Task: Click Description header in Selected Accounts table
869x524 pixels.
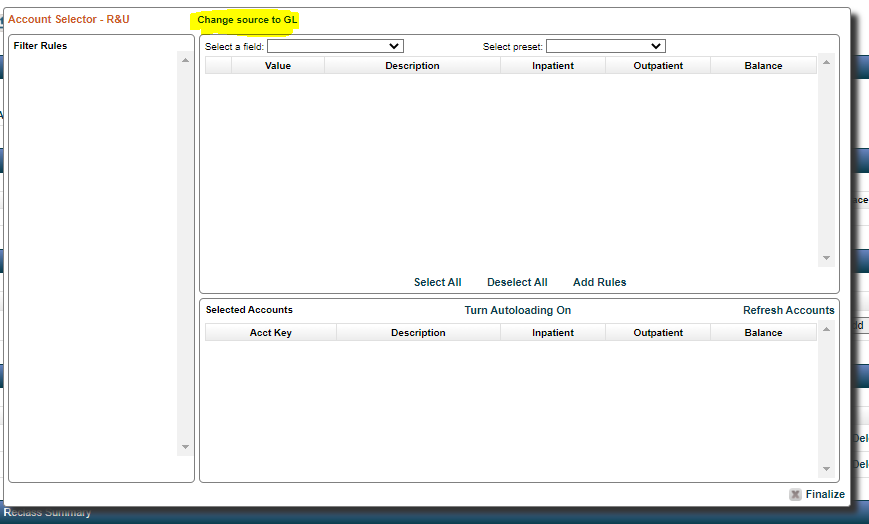Action: (x=418, y=333)
